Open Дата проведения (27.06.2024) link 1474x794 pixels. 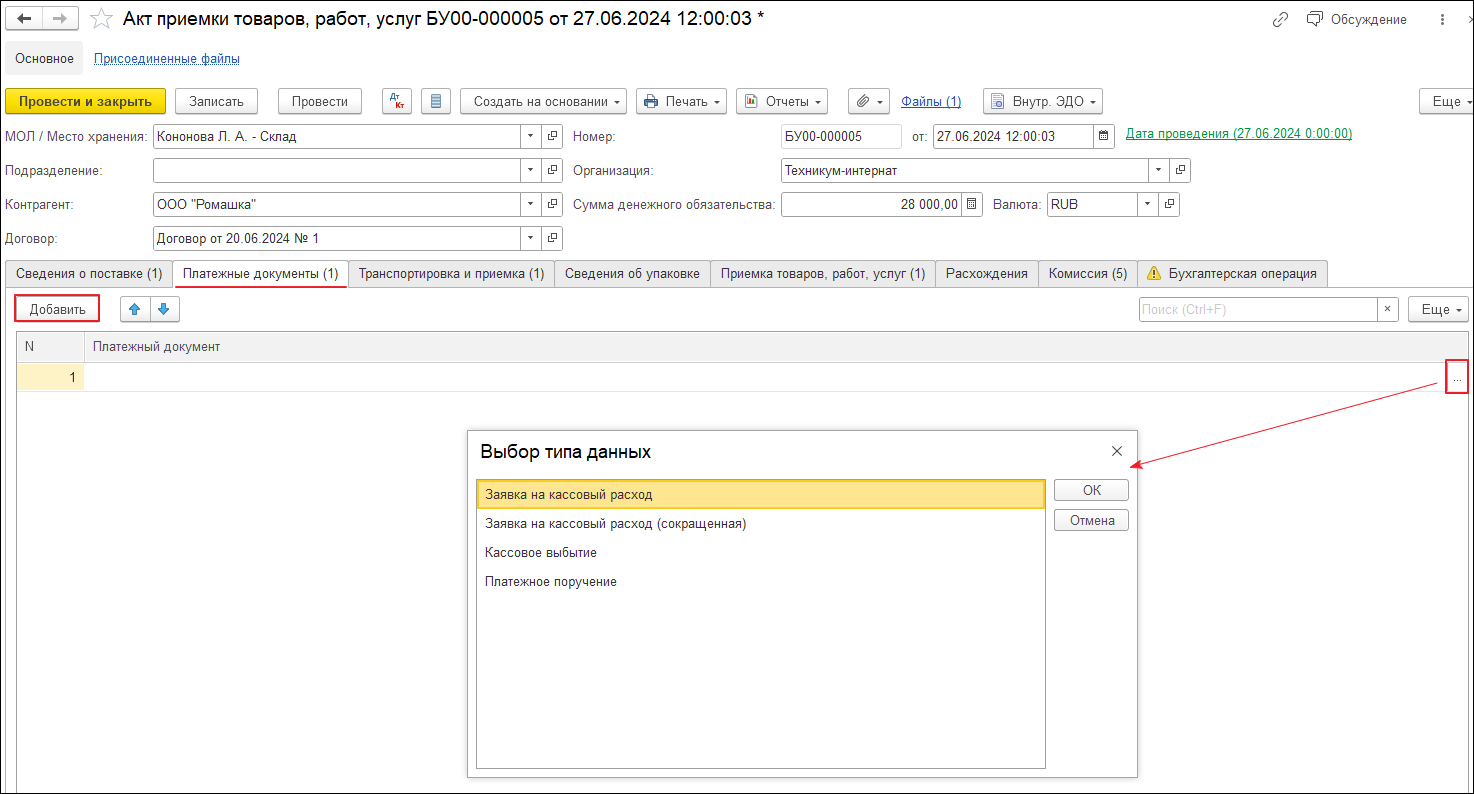pyautogui.click(x=1239, y=133)
